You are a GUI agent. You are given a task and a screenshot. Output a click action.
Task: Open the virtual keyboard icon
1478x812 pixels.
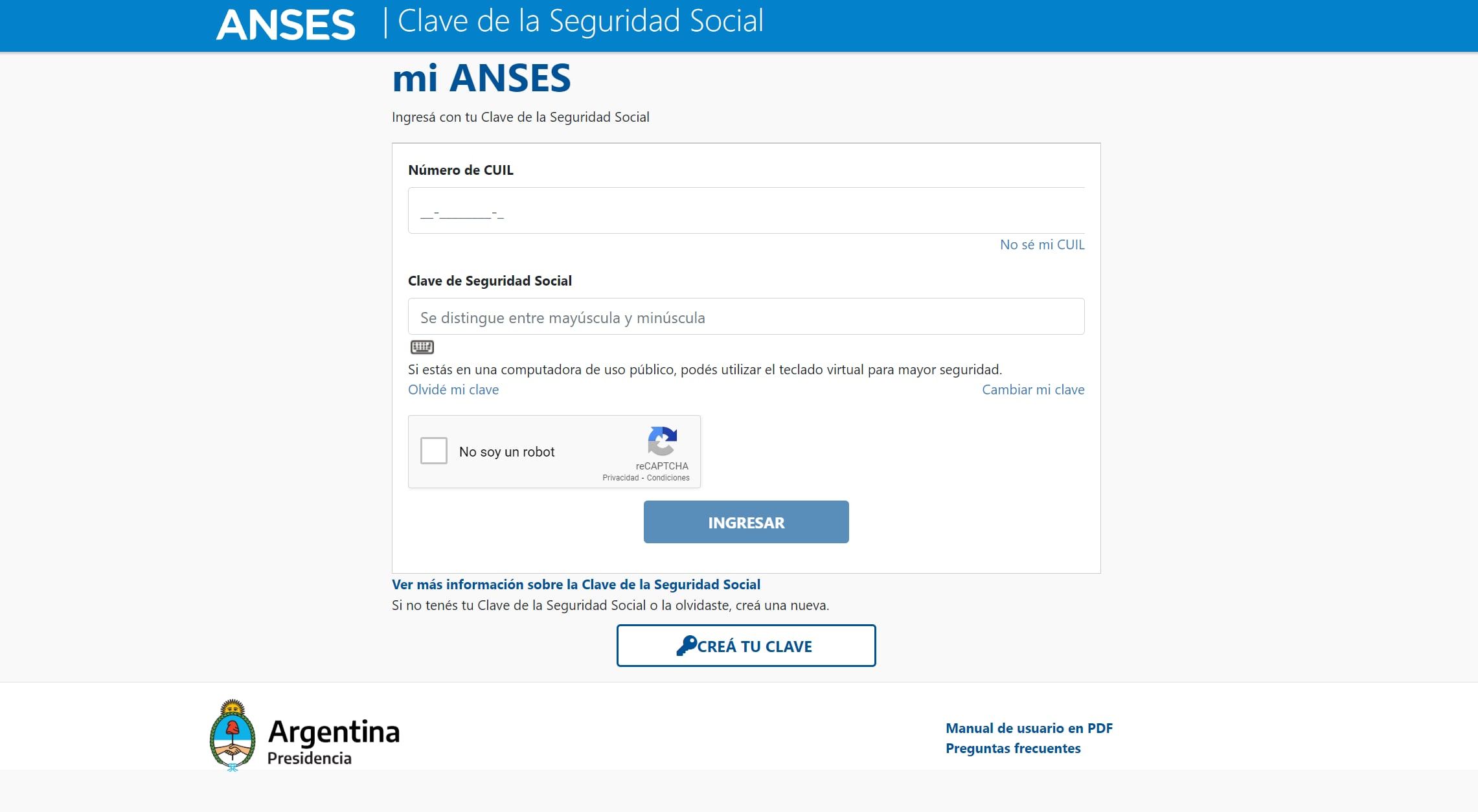point(422,348)
